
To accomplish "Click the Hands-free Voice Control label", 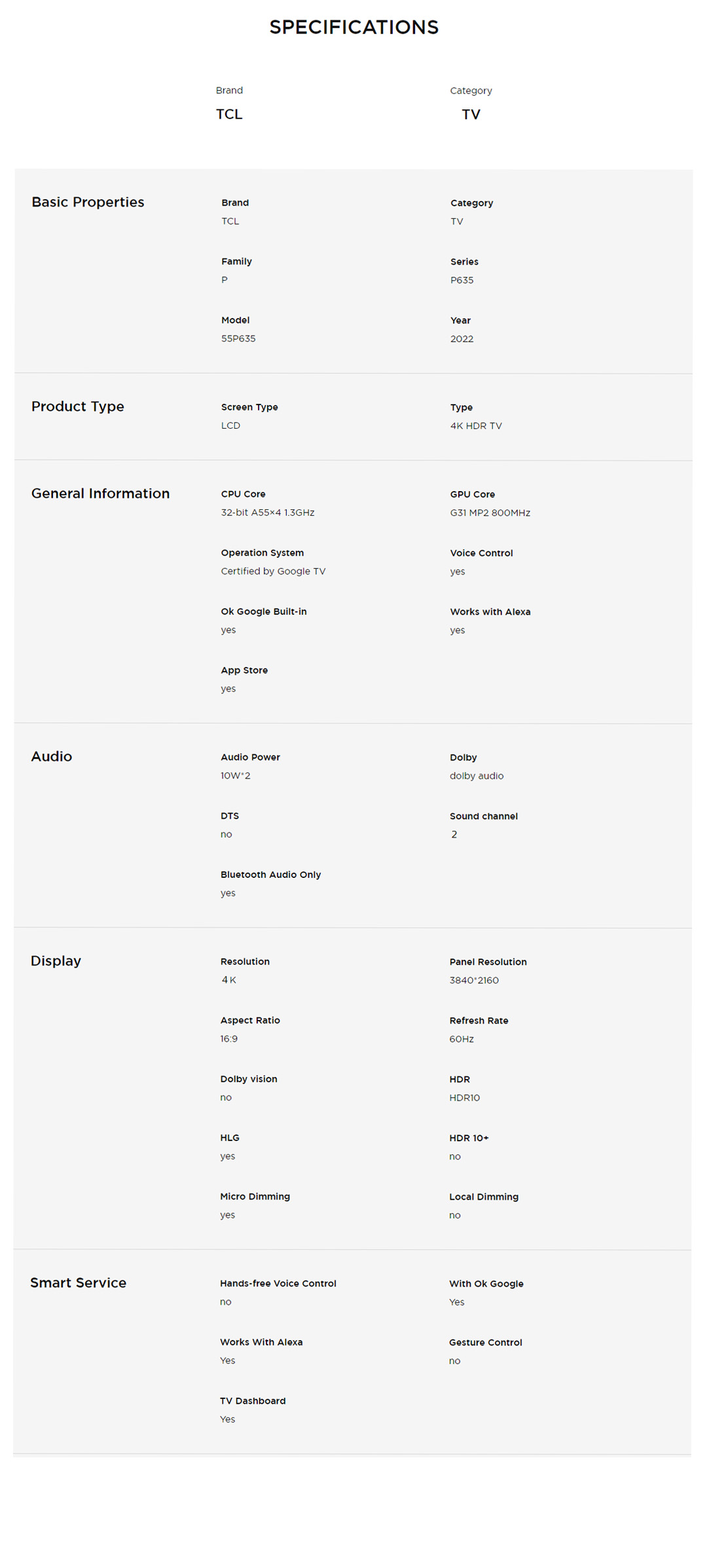I will (x=278, y=1284).
